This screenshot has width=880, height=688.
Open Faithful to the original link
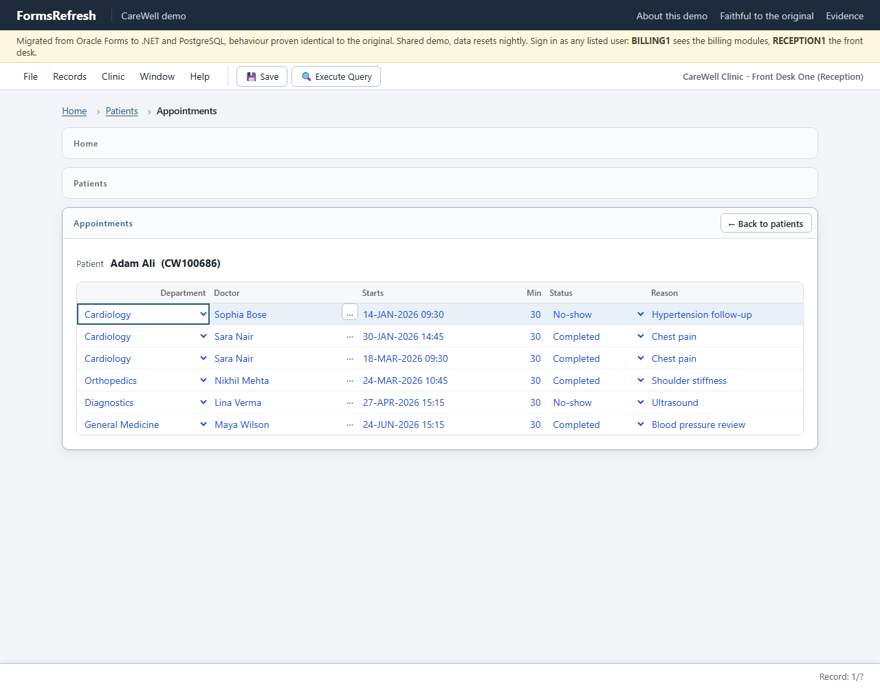point(767,16)
